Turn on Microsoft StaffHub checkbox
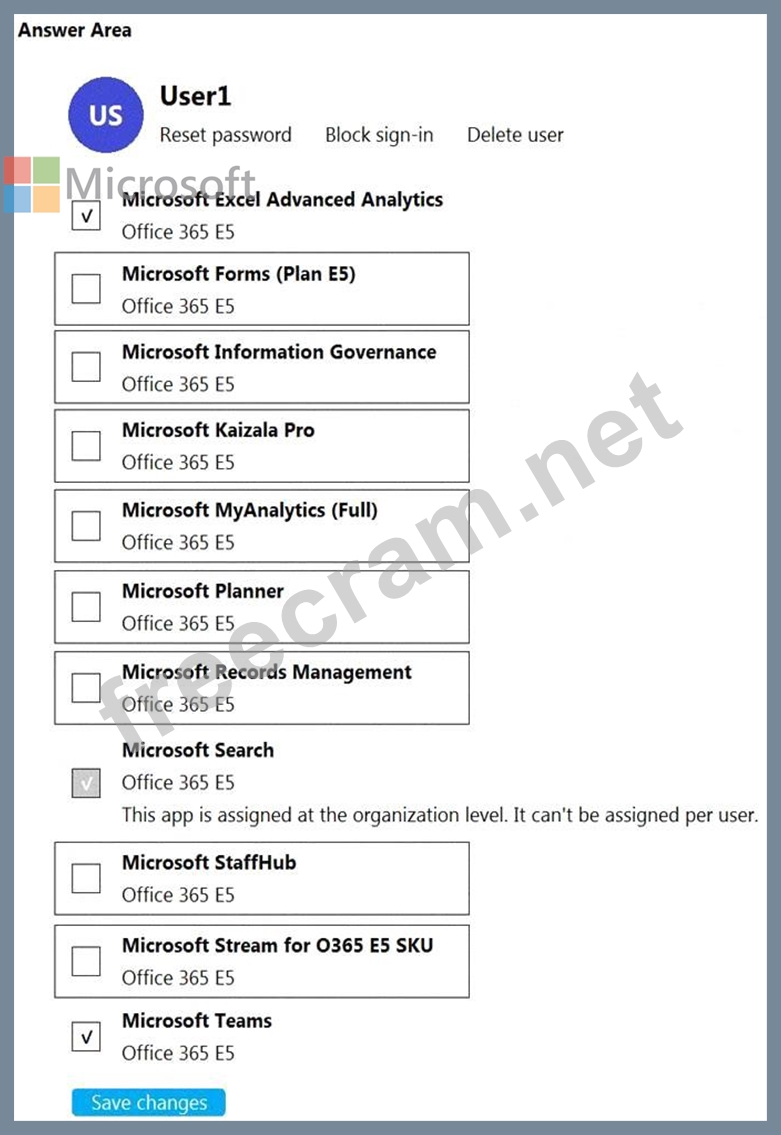Viewport: 781px width, 1135px height. click(86, 878)
